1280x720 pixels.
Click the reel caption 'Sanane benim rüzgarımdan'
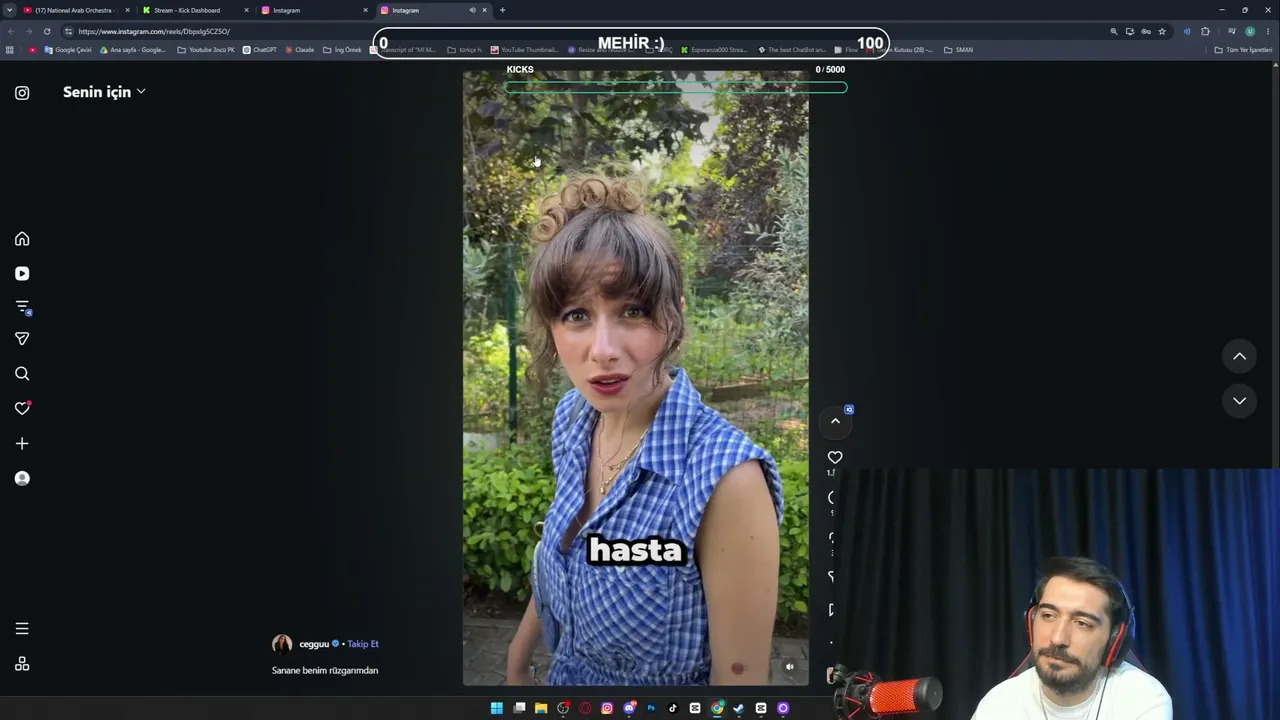pyautogui.click(x=325, y=670)
